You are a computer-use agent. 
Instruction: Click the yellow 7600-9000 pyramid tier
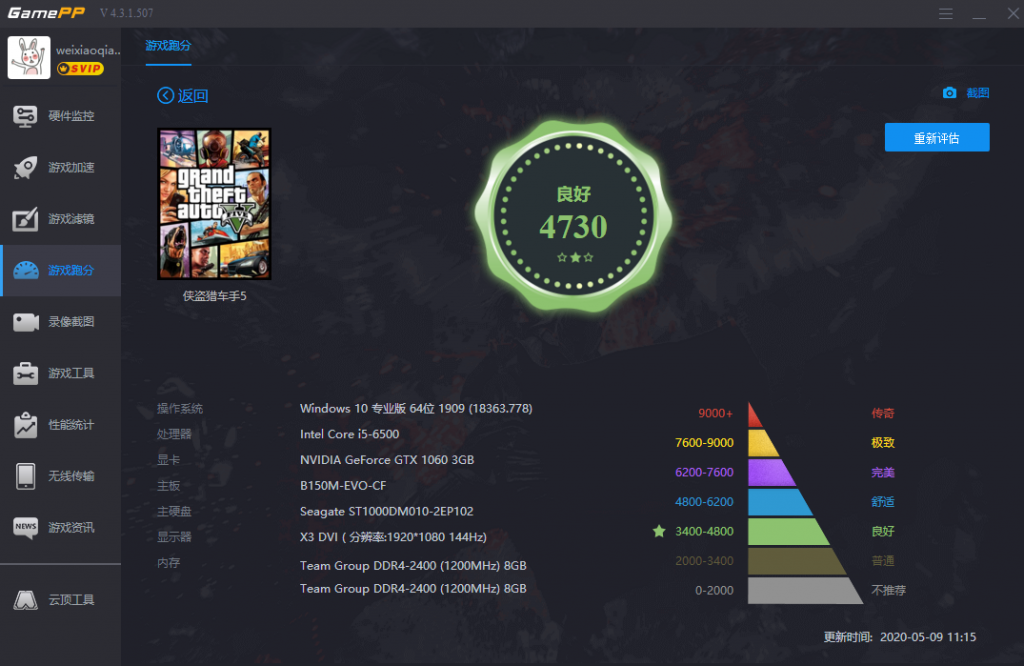coord(762,443)
